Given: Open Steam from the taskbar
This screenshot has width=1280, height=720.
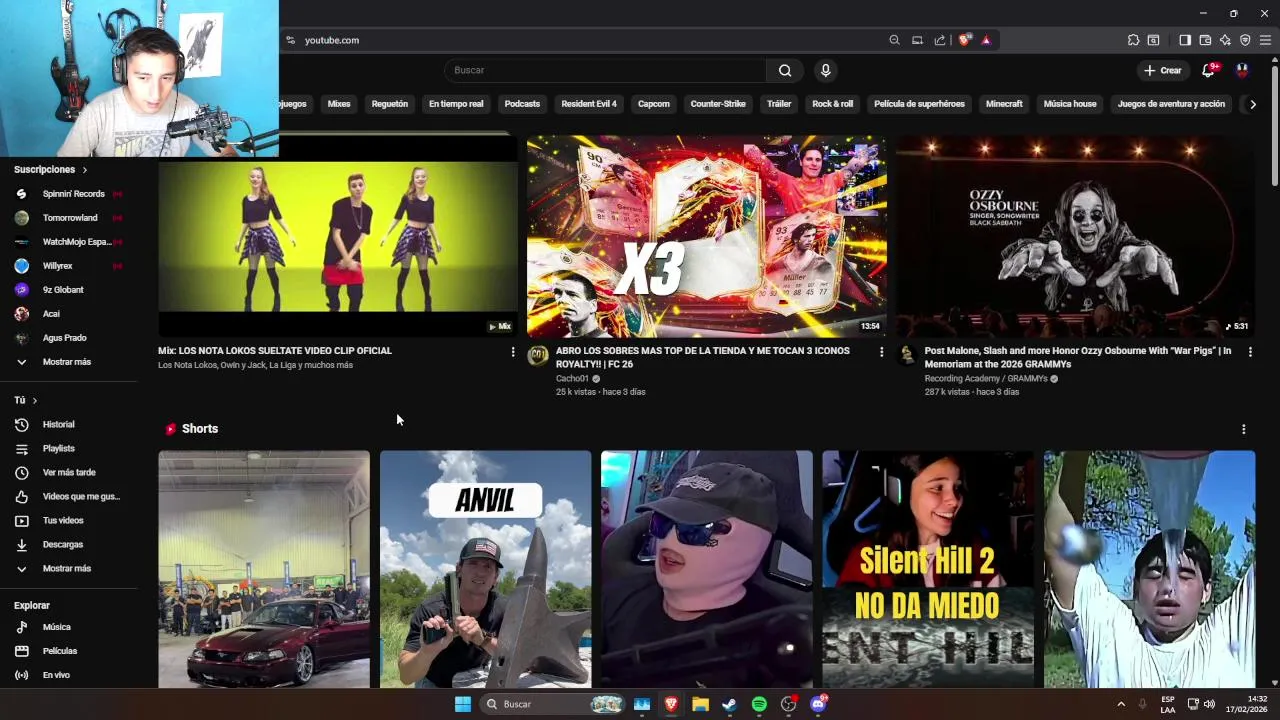Looking at the screenshot, I should point(730,704).
